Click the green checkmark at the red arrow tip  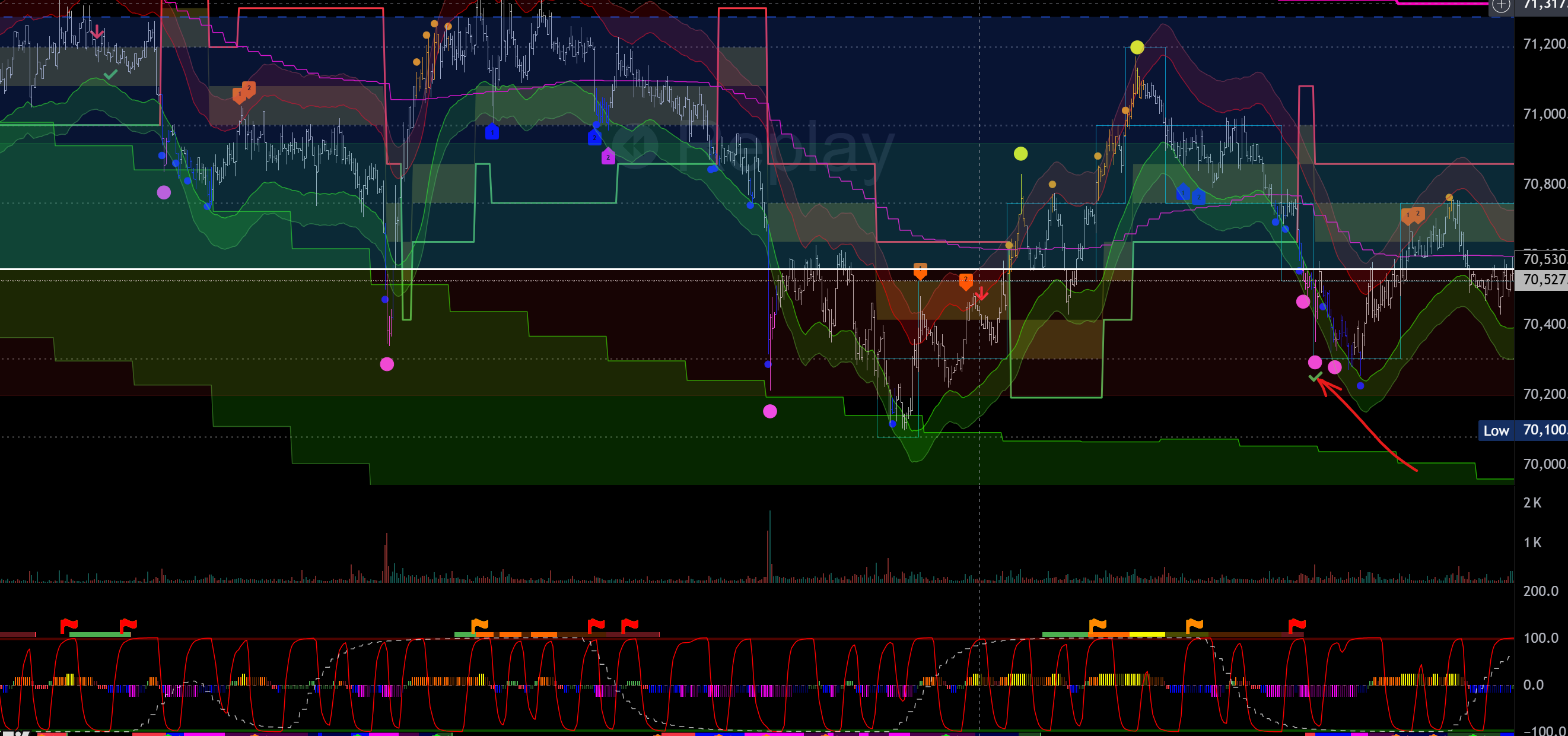coord(1315,377)
